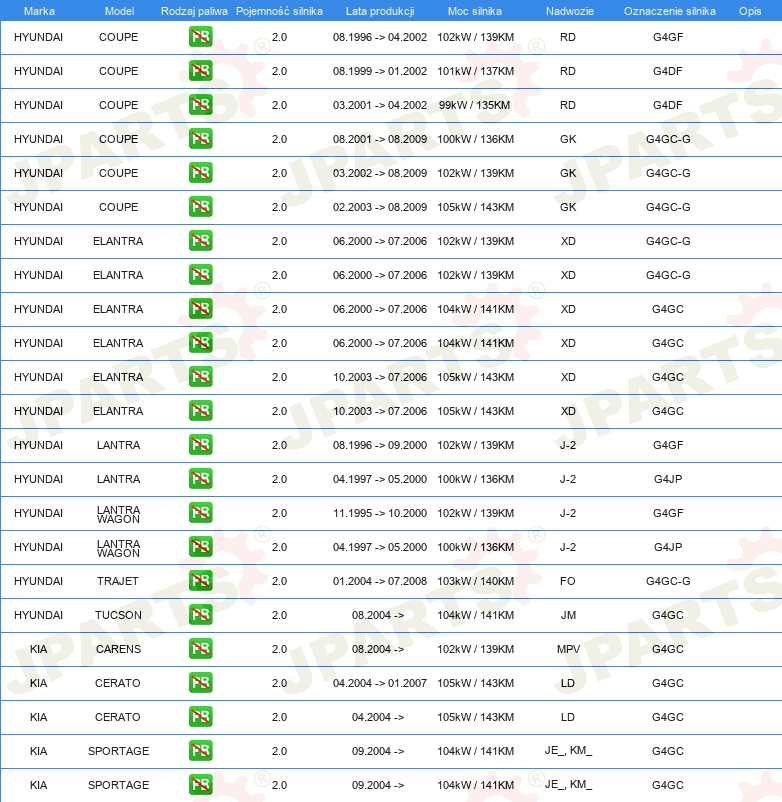Click fuel icon in Coupe 101kW / 137KM row

tap(200, 71)
